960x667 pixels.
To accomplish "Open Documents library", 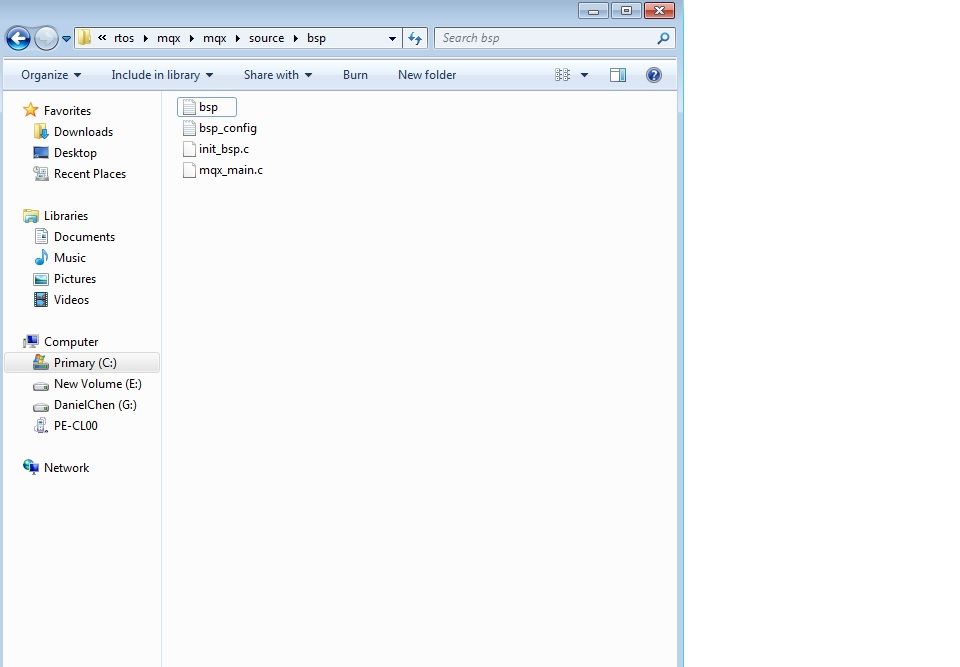I will (84, 236).
